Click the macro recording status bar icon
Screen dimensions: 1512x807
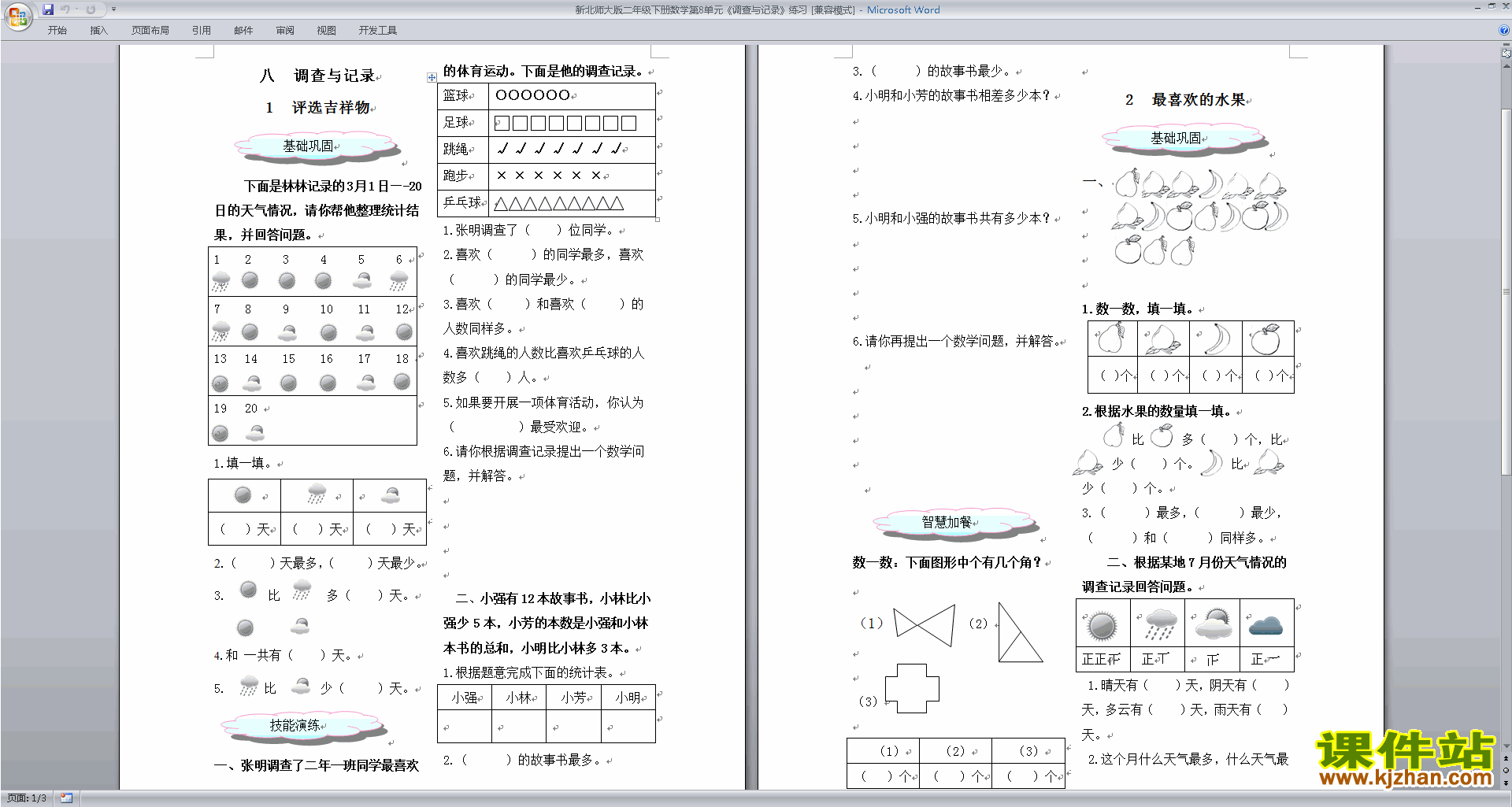point(66,798)
